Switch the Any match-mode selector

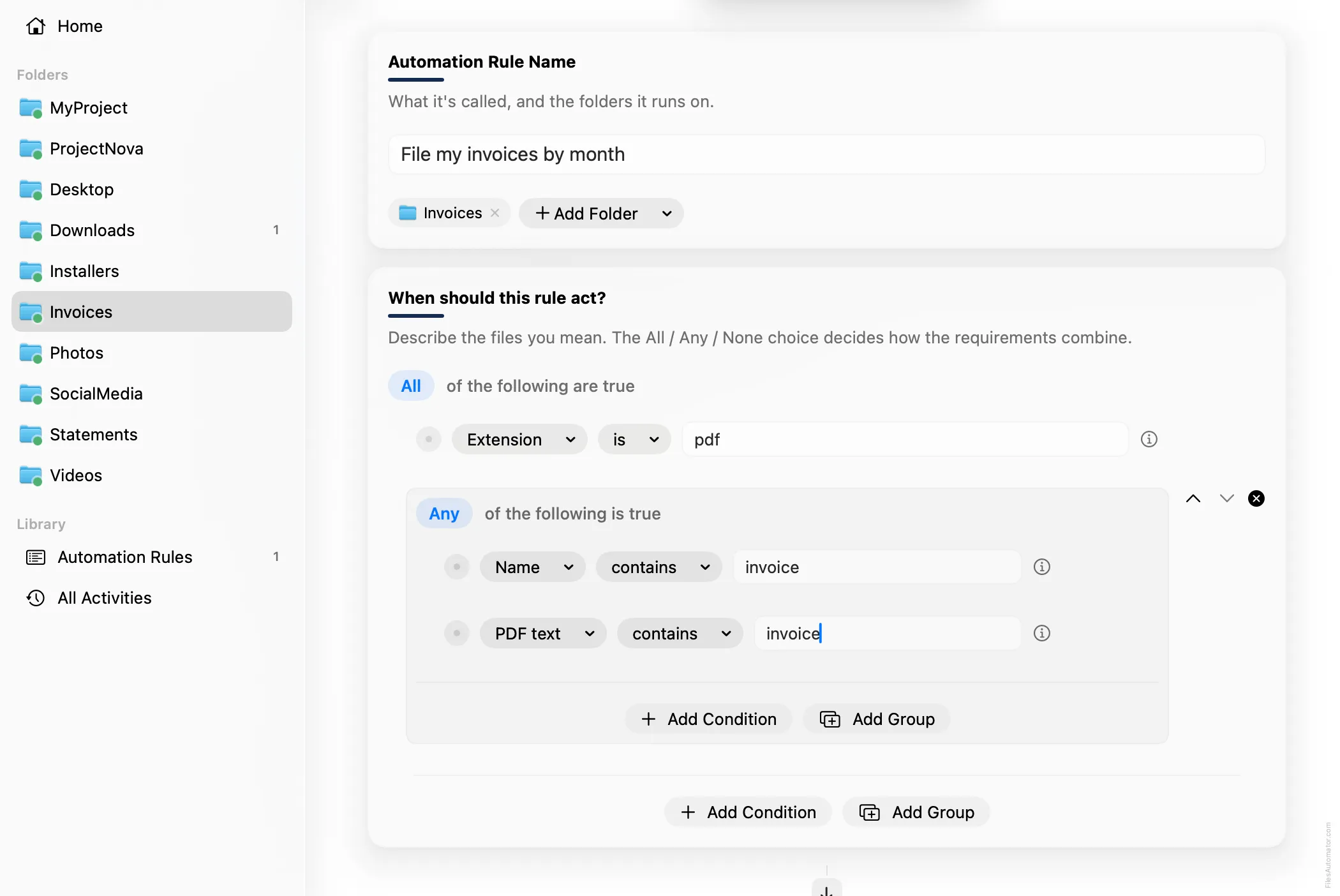(444, 514)
